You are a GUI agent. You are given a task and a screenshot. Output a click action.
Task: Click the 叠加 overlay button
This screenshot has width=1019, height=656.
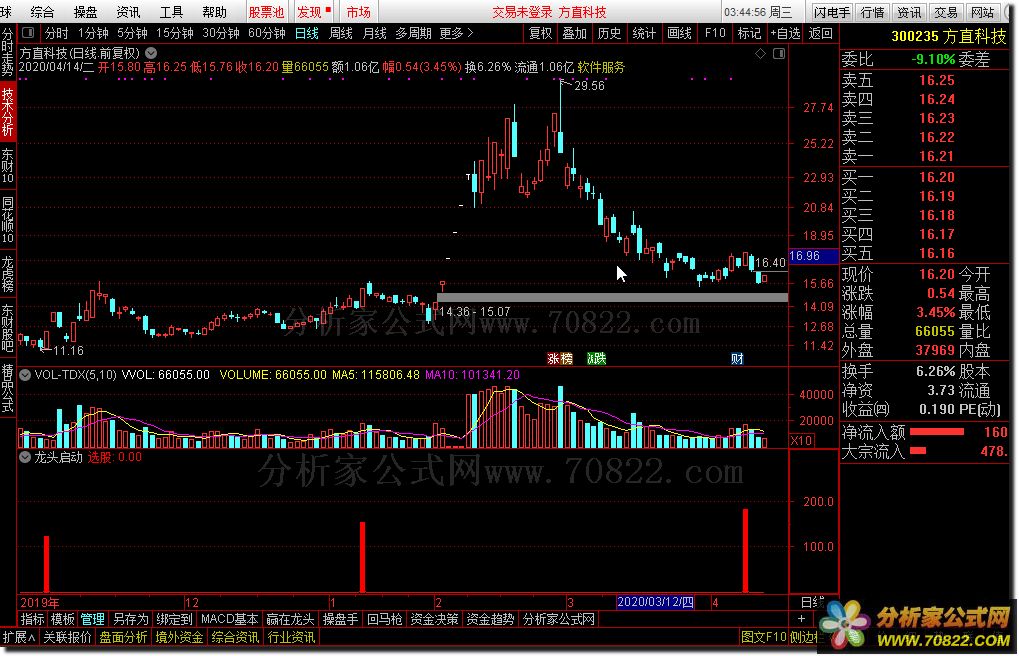pyautogui.click(x=574, y=33)
